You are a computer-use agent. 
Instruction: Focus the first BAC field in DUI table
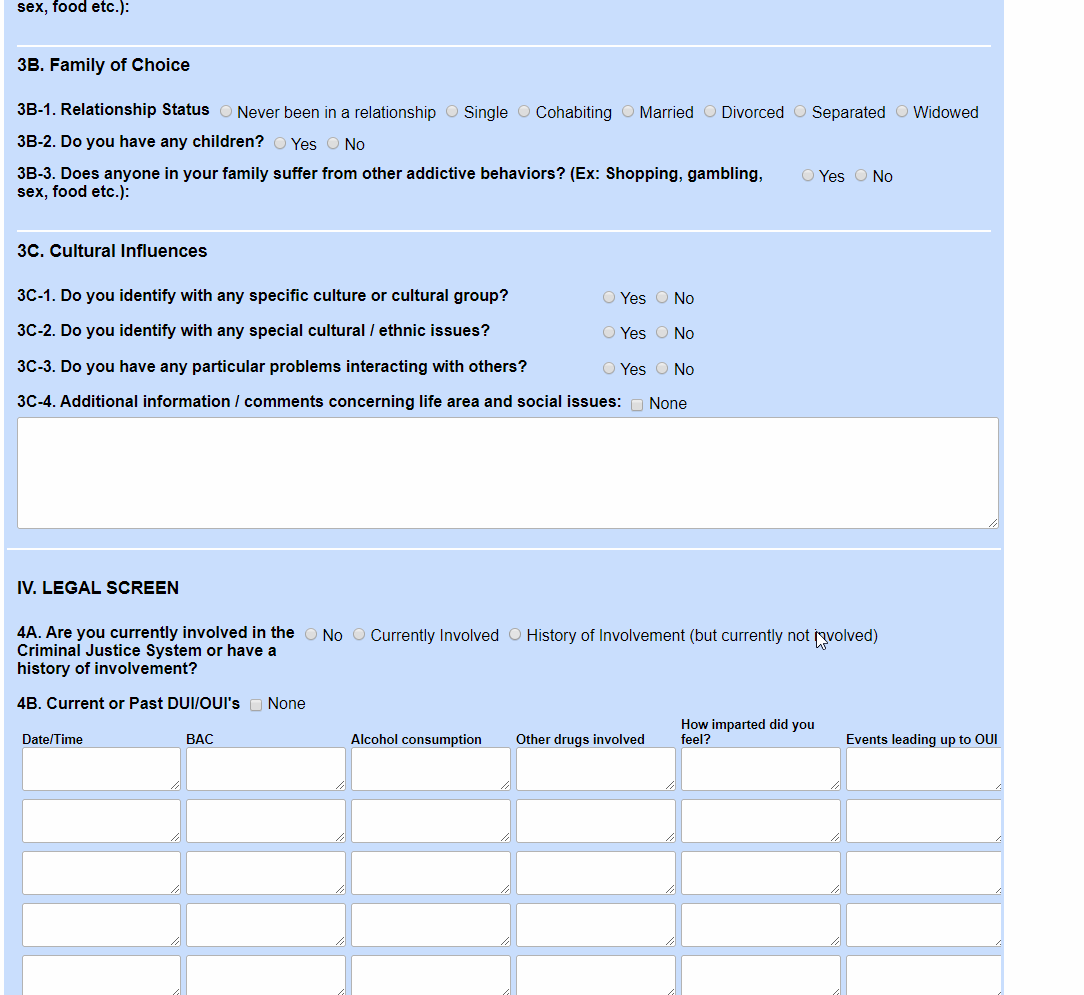point(265,768)
